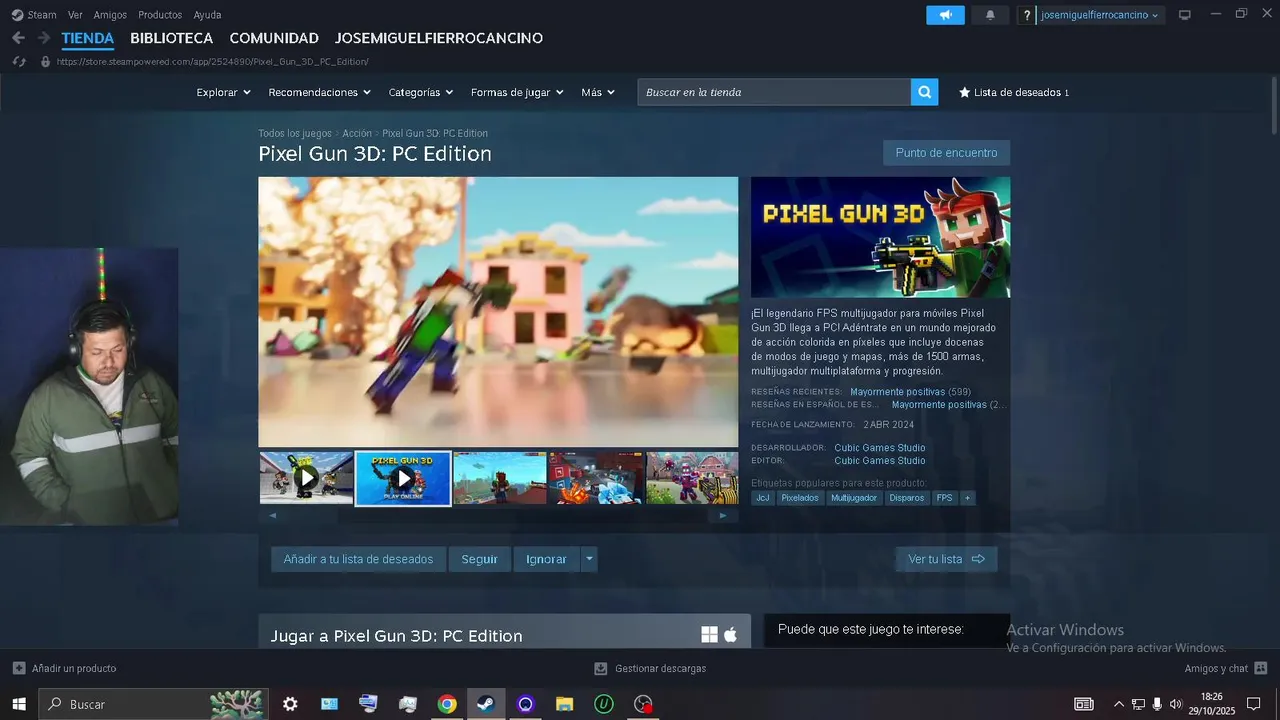Open the Cubic Games Studio developer link
Screen dimensions: 1280x720
coord(880,448)
